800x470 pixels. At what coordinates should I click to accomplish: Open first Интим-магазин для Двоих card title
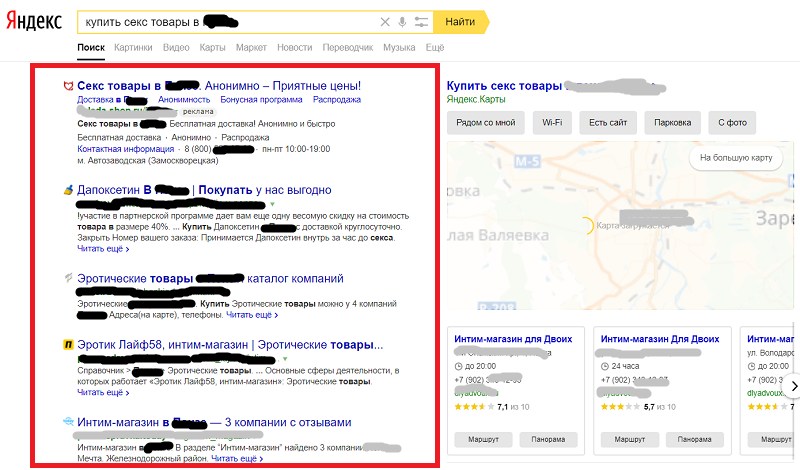513,339
